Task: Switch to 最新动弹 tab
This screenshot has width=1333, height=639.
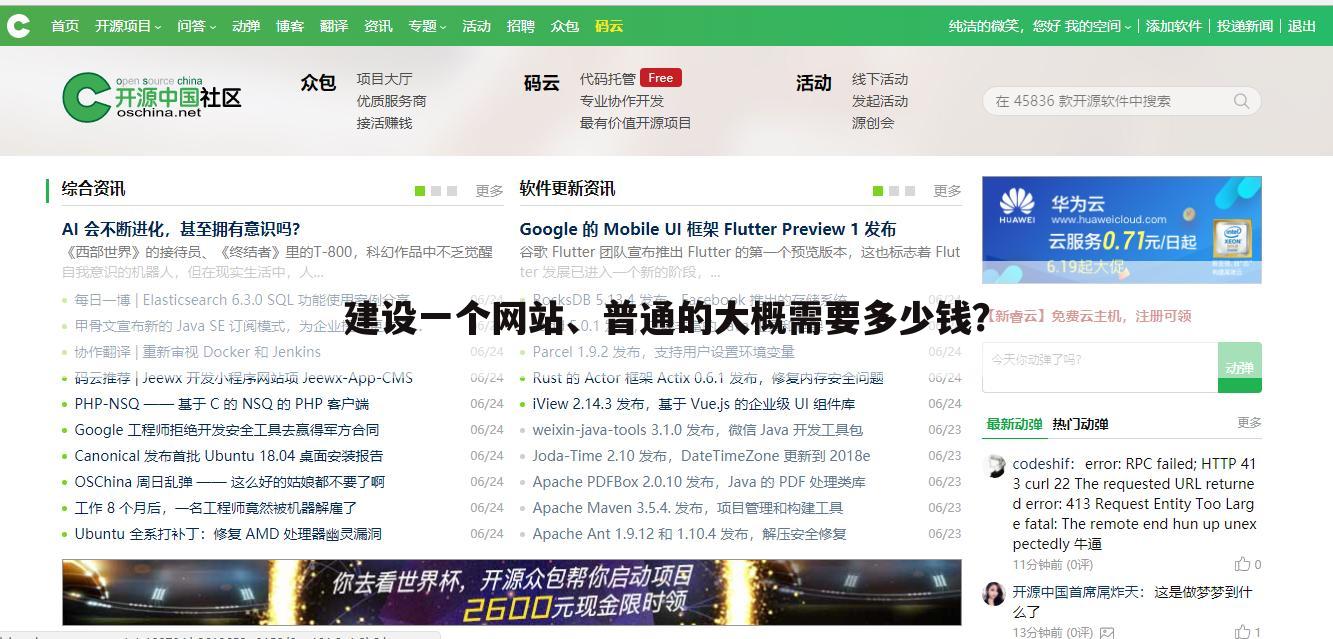Action: coord(1014,424)
